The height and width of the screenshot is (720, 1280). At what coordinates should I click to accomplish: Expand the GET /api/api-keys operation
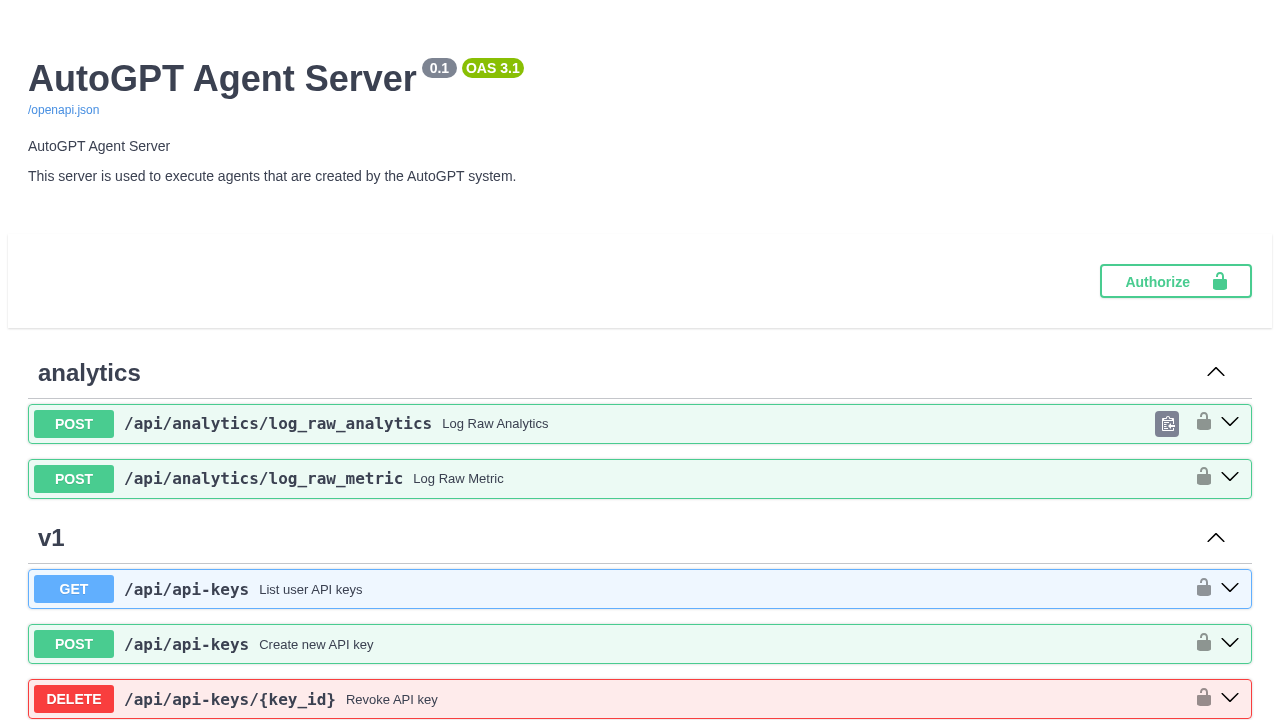1231,588
